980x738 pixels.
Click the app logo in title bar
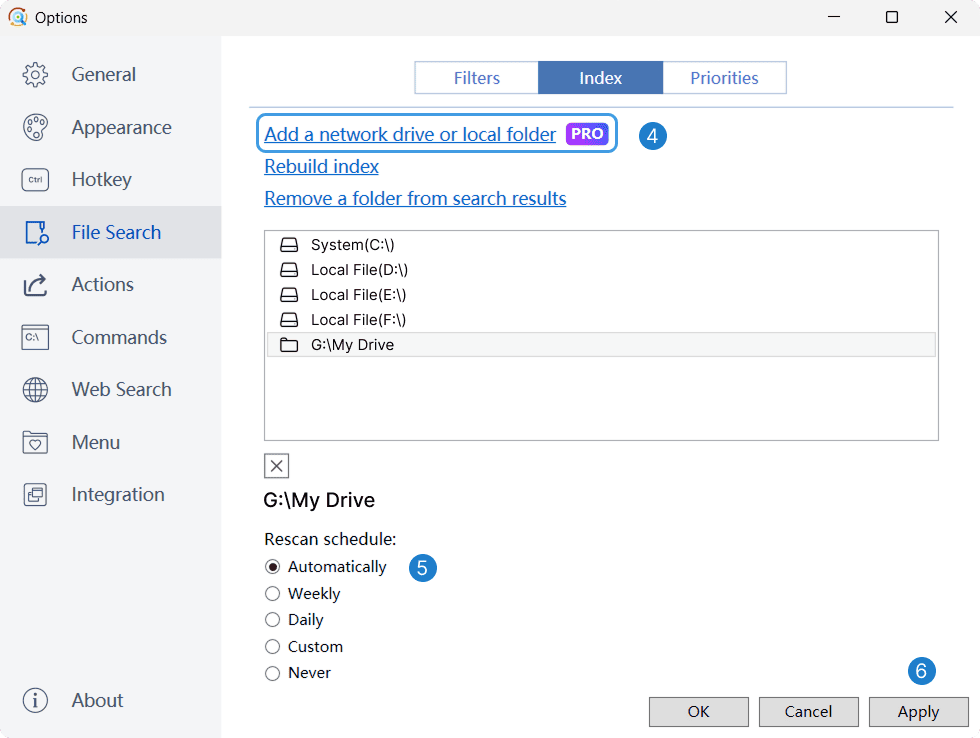[18, 17]
